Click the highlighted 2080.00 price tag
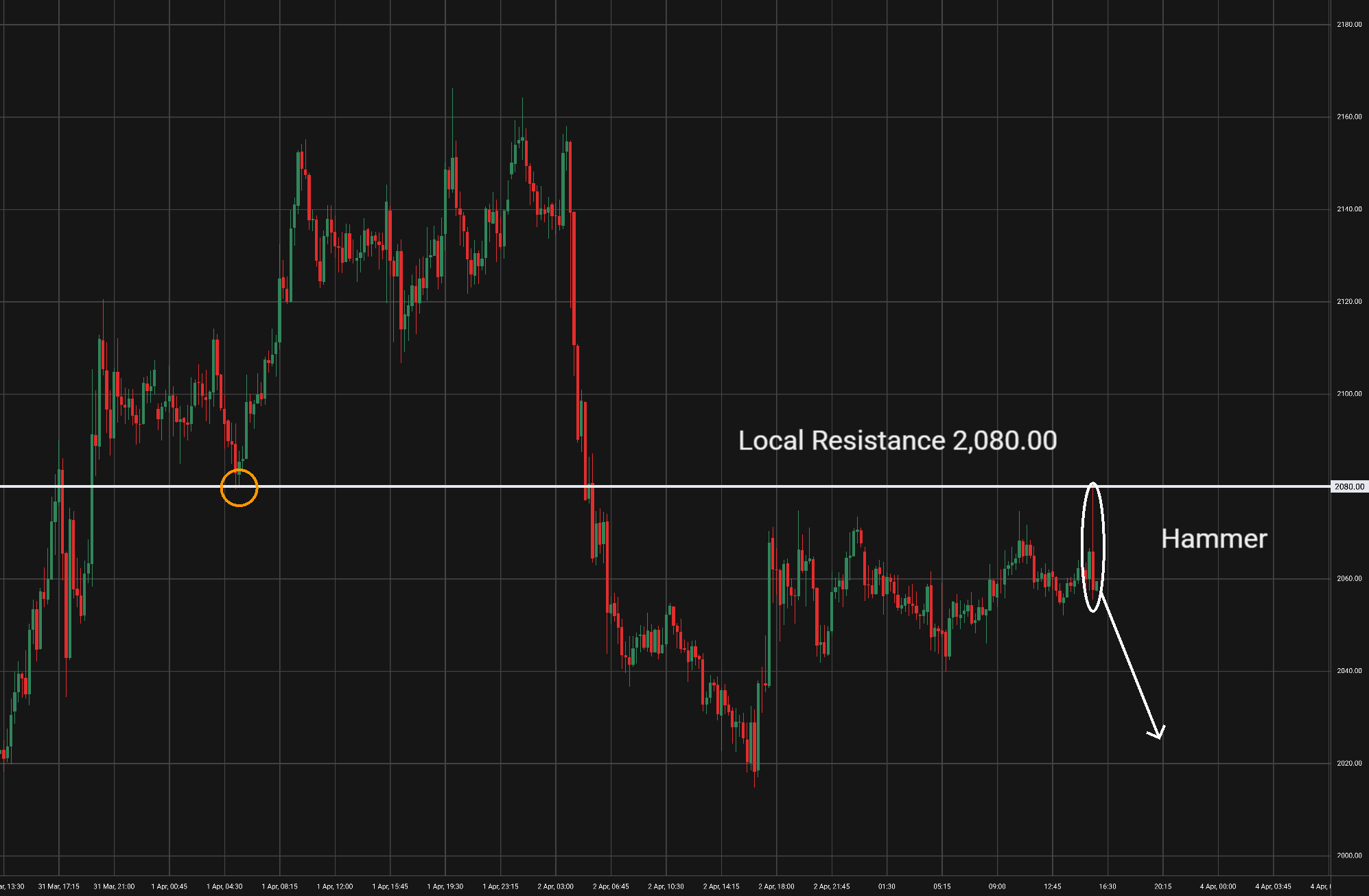This screenshot has height=896, width=1369. point(1348,486)
